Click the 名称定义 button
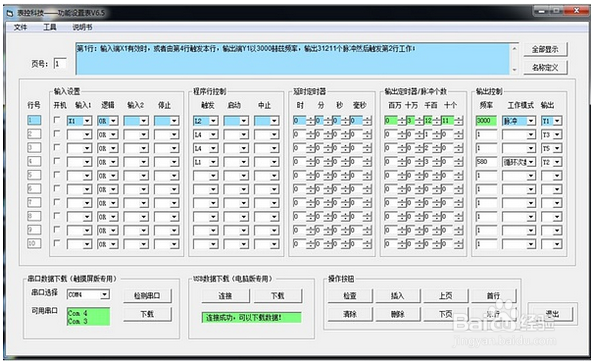 (545, 67)
